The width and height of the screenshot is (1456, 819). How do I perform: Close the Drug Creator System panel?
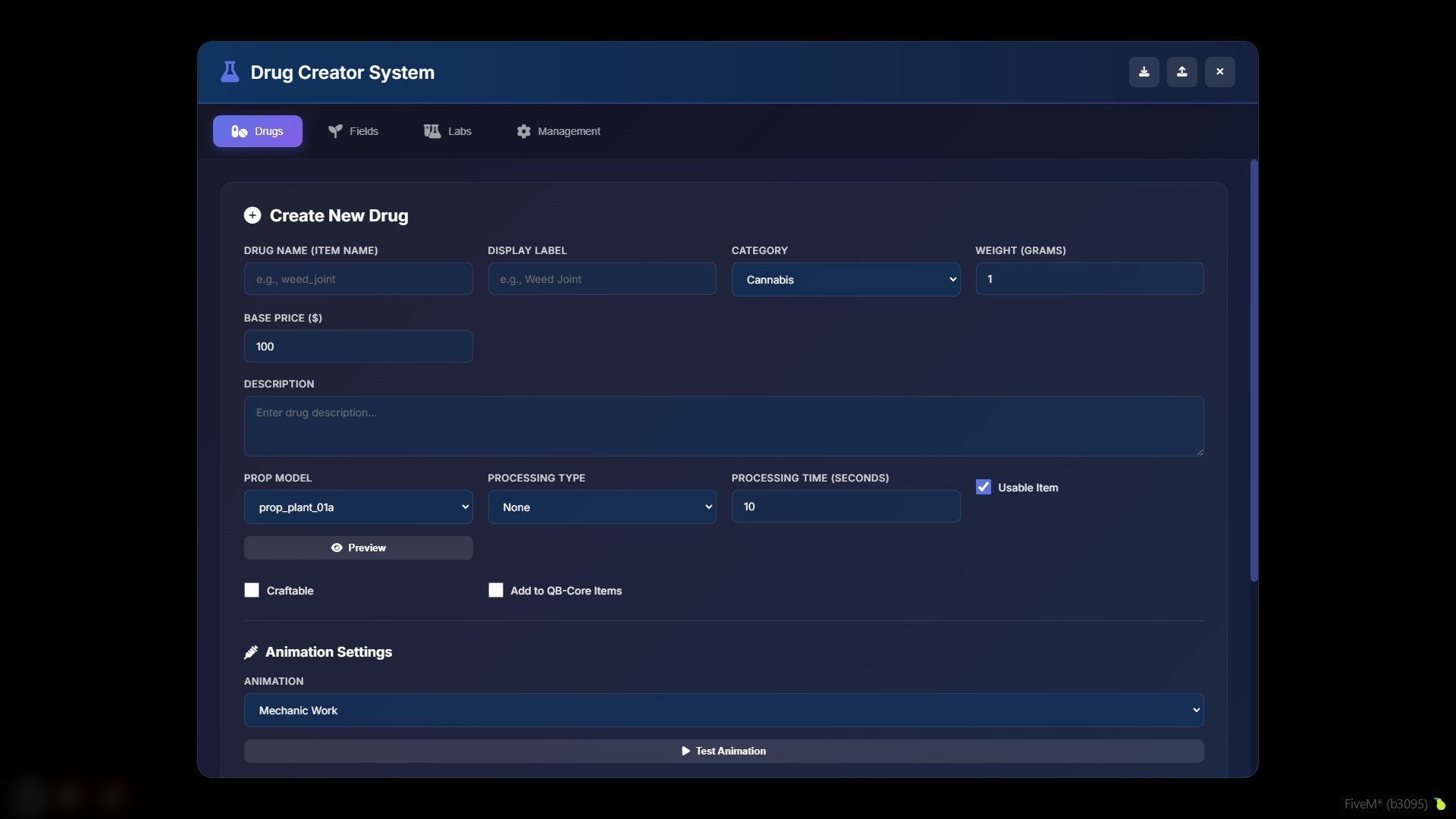[x=1219, y=72]
